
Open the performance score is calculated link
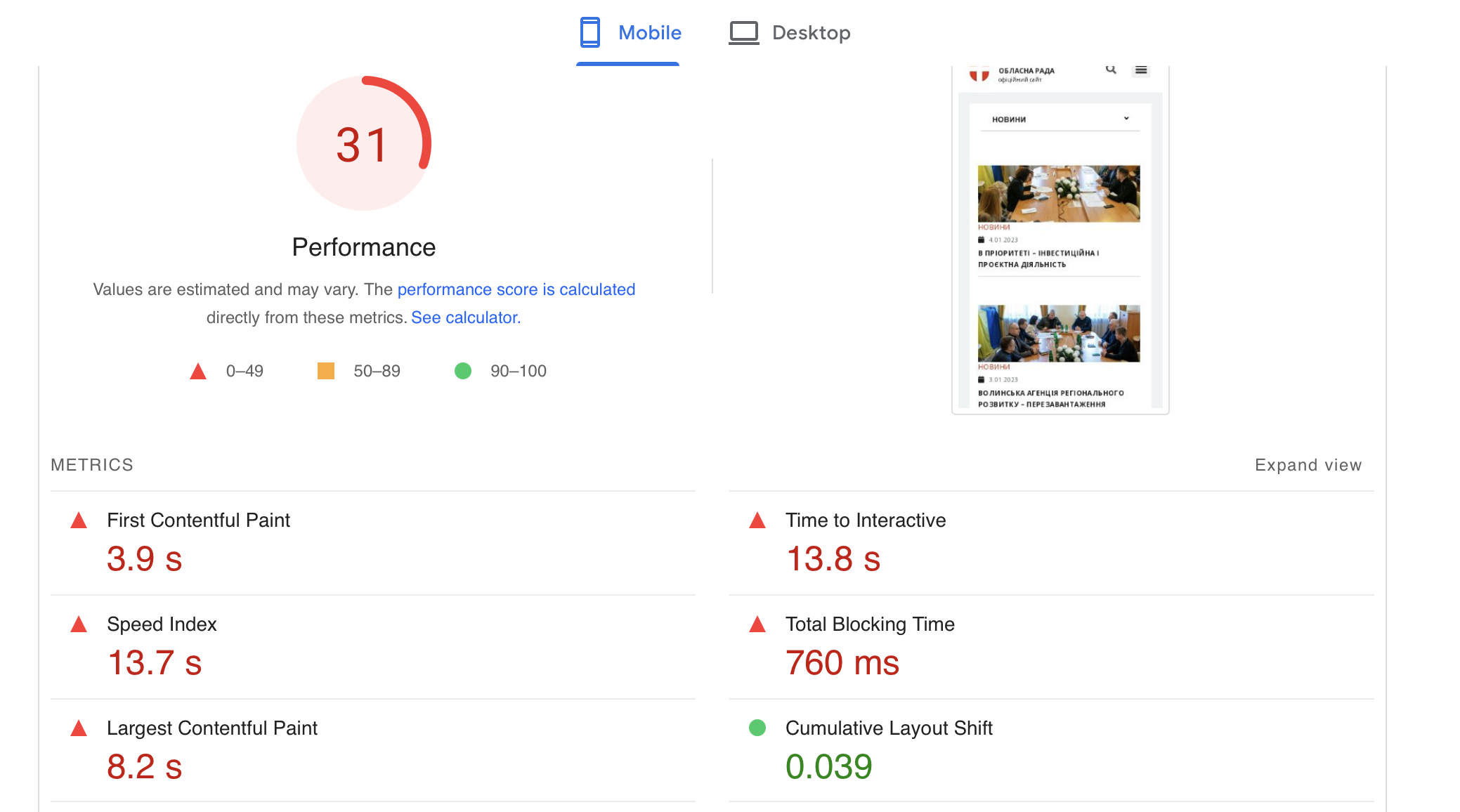point(516,289)
